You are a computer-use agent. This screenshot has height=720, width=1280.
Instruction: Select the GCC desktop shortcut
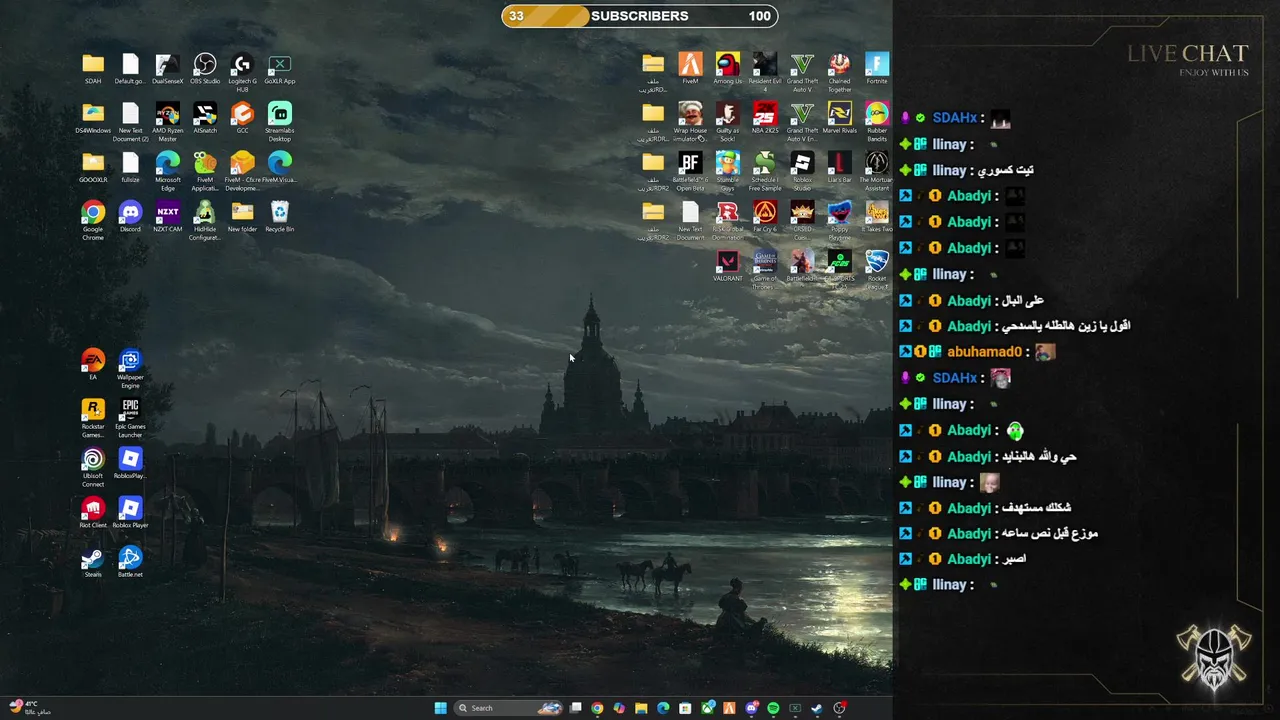242,118
